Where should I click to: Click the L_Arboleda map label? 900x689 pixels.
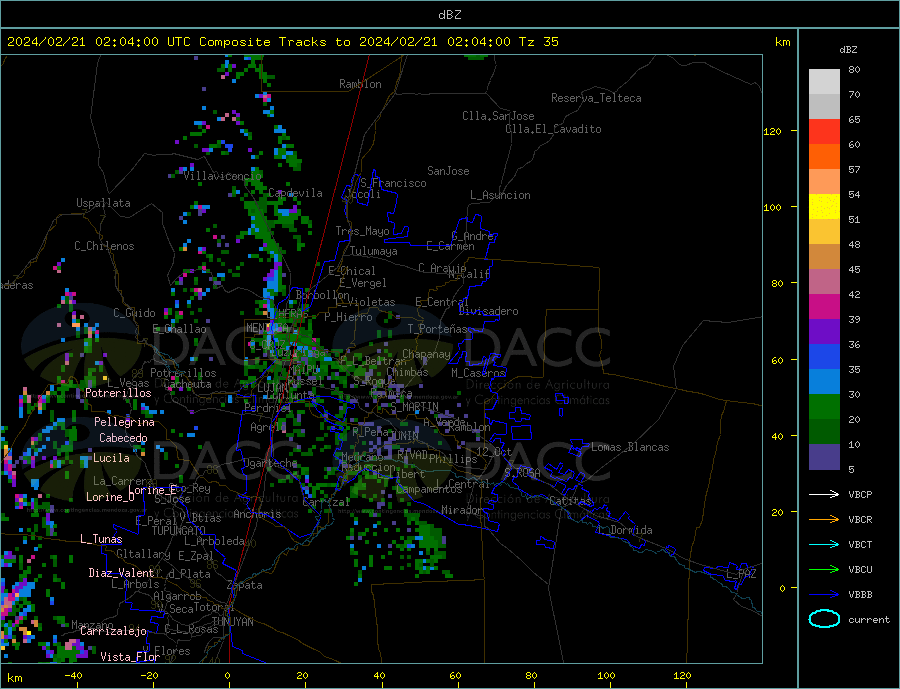coord(214,541)
